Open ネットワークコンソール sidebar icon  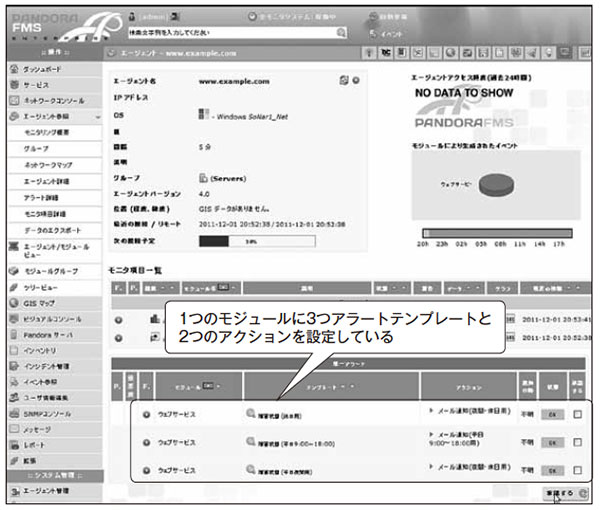[x=14, y=101]
